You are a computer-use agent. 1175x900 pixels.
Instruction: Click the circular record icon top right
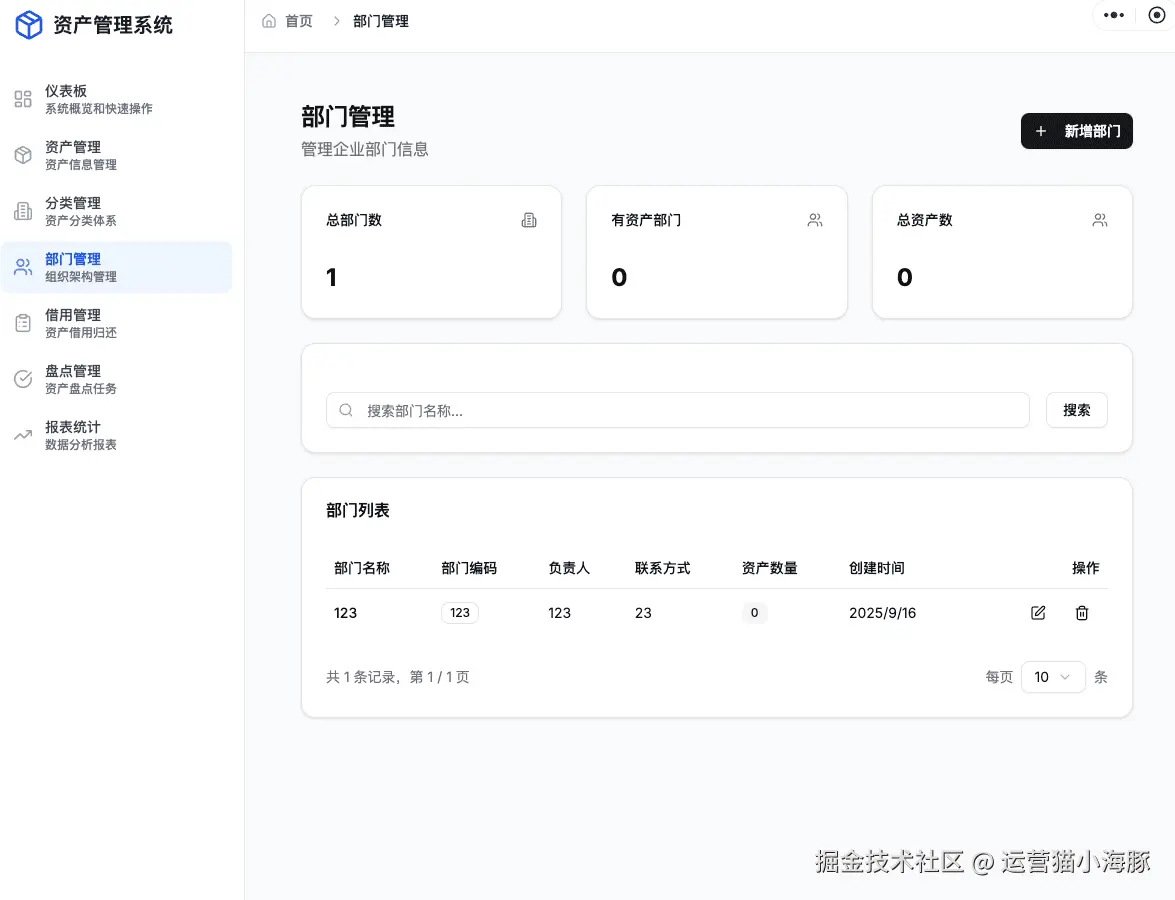click(x=1157, y=15)
